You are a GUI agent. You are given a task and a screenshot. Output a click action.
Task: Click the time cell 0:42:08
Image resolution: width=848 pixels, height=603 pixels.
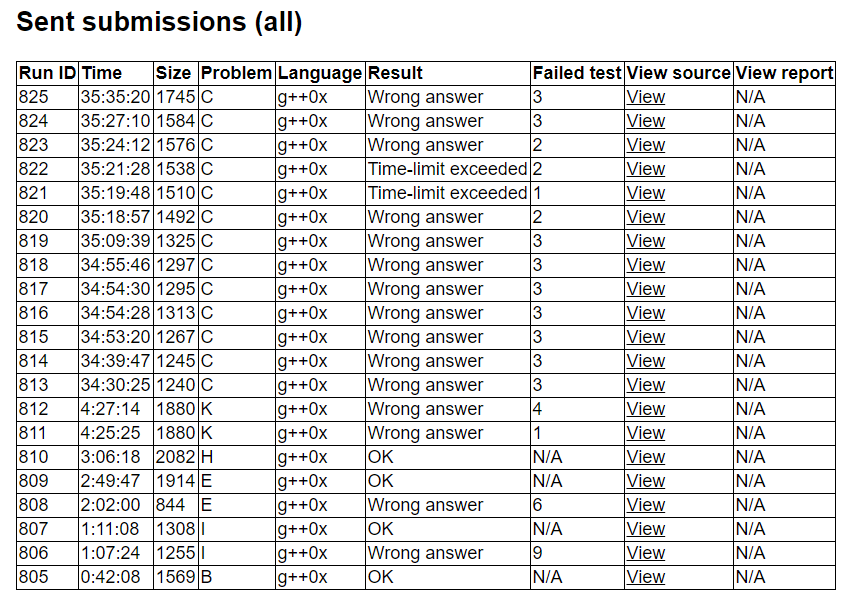(x=111, y=577)
